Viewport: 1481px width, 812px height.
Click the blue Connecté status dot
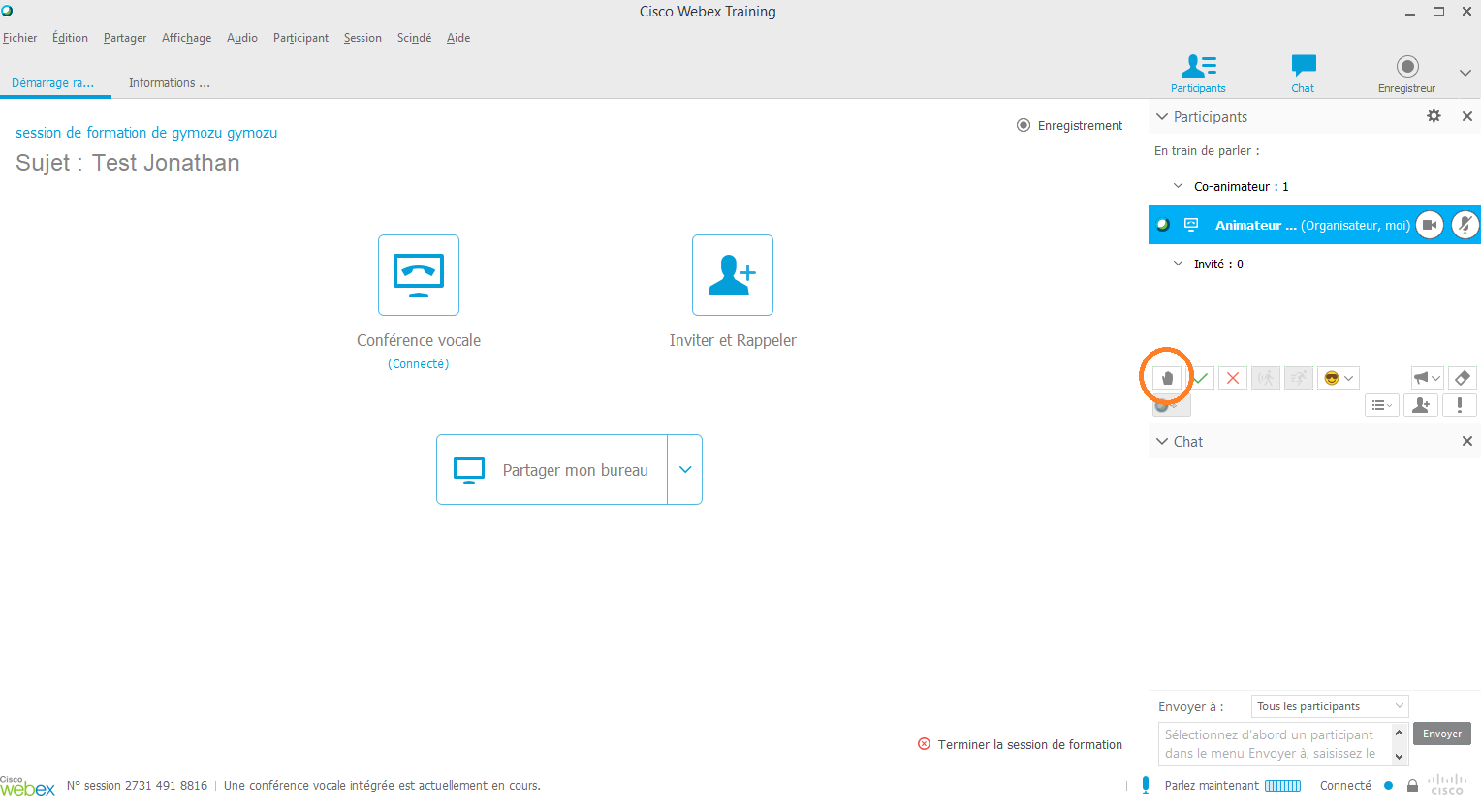1388,786
